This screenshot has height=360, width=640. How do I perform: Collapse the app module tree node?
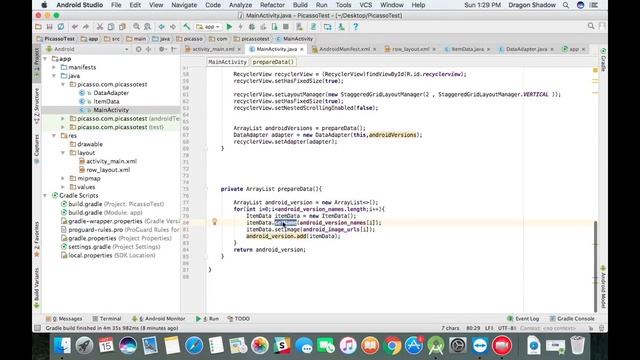pos(45,59)
